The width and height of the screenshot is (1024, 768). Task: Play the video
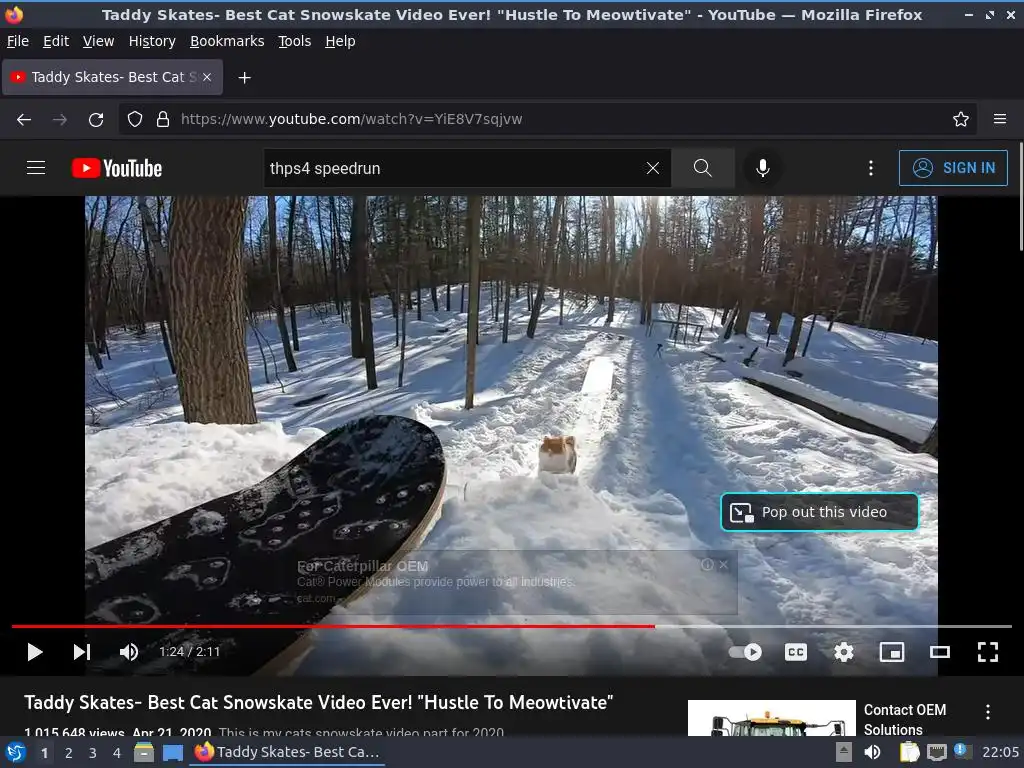pyautogui.click(x=35, y=652)
